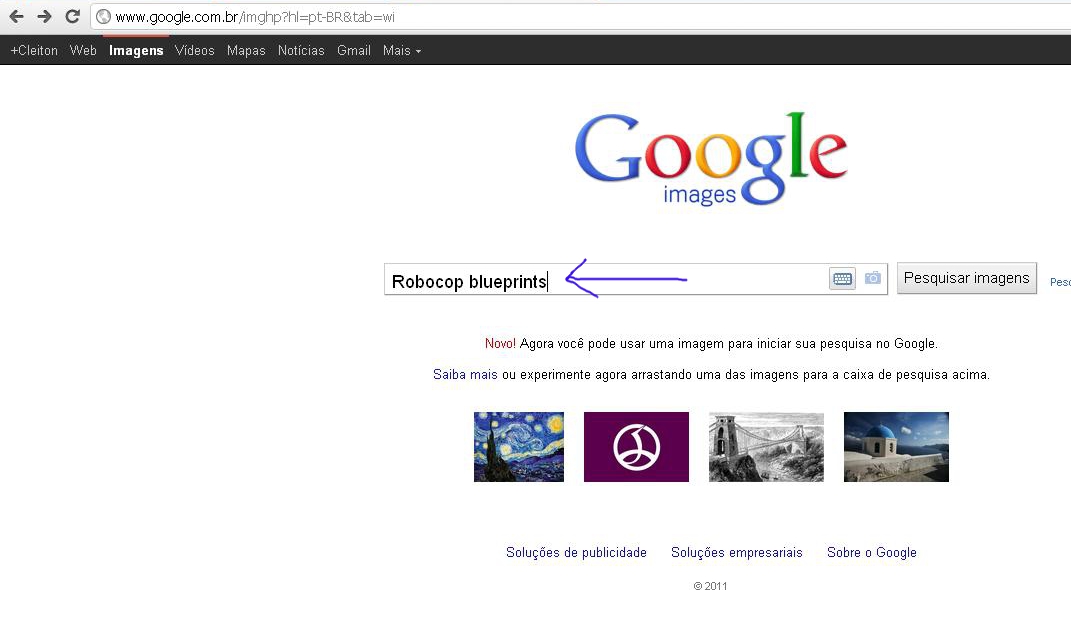1071x640 pixels.
Task: Go to the Vídeos tab
Action: 195,51
